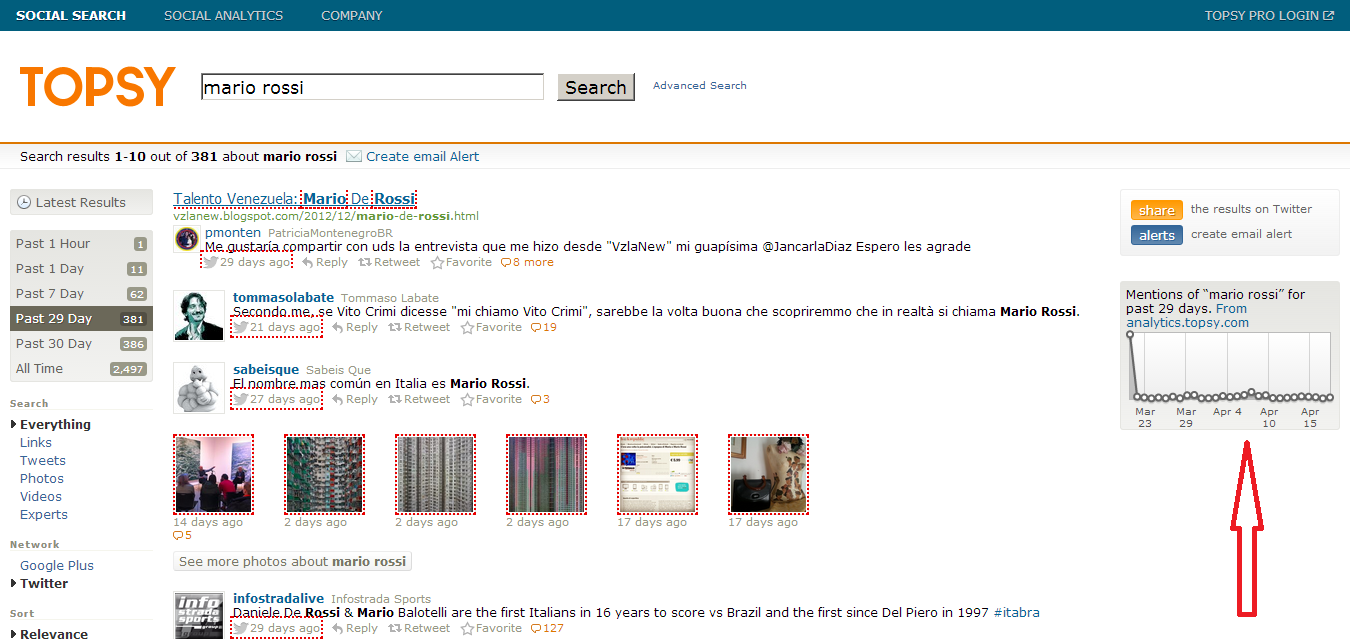Click Create email Alert link
Screen dimensions: 1350x639
[x=422, y=156]
